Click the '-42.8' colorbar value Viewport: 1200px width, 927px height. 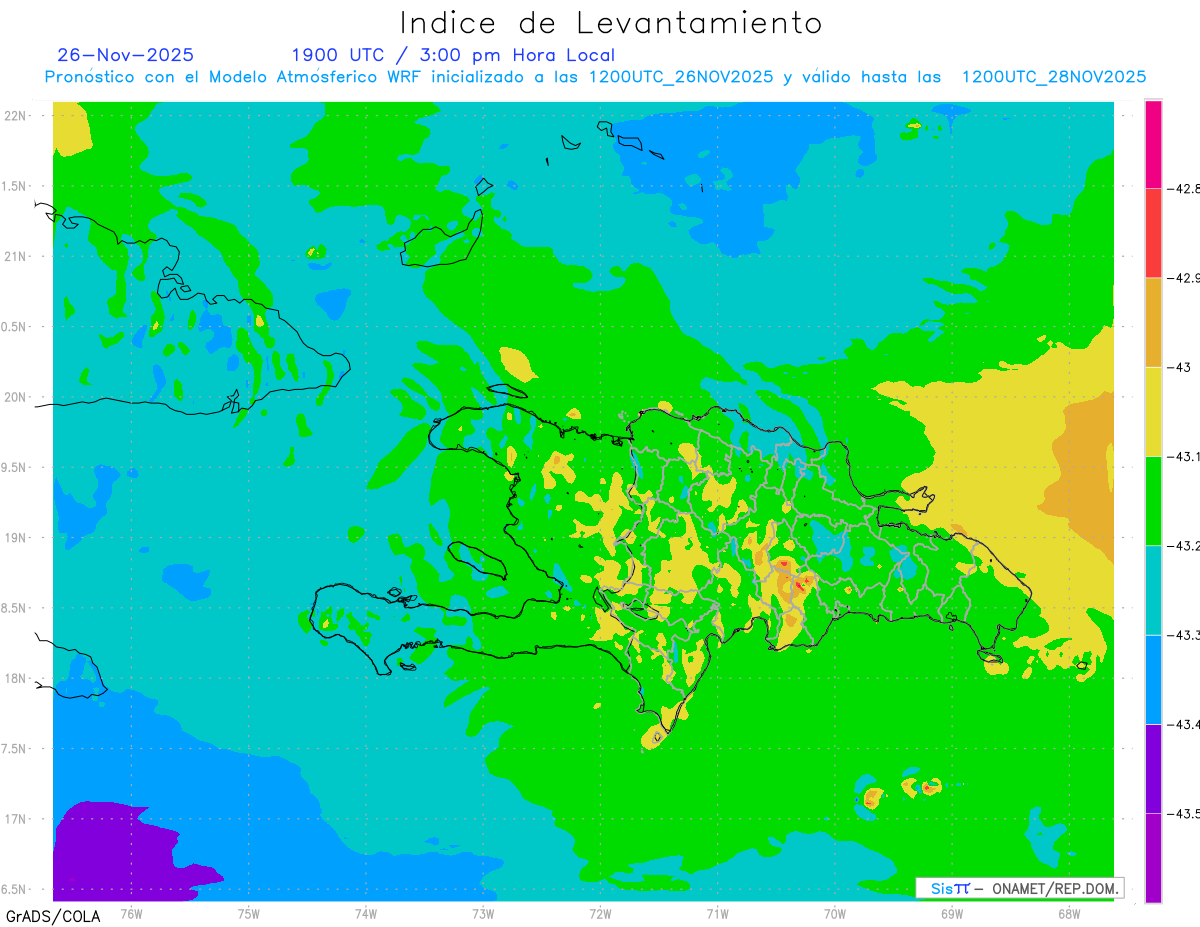click(x=1184, y=189)
